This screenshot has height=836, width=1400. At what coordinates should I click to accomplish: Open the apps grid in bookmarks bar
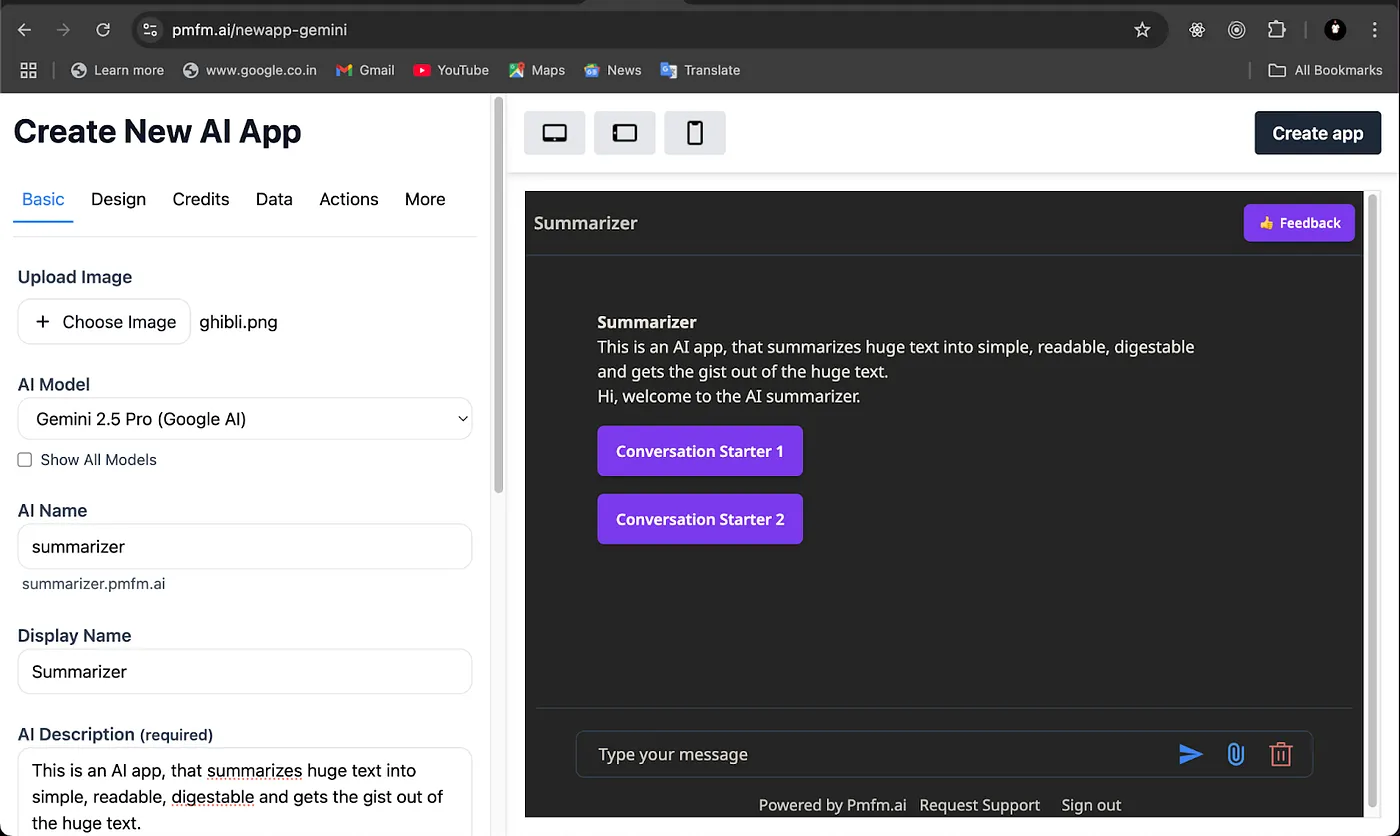[x=28, y=70]
